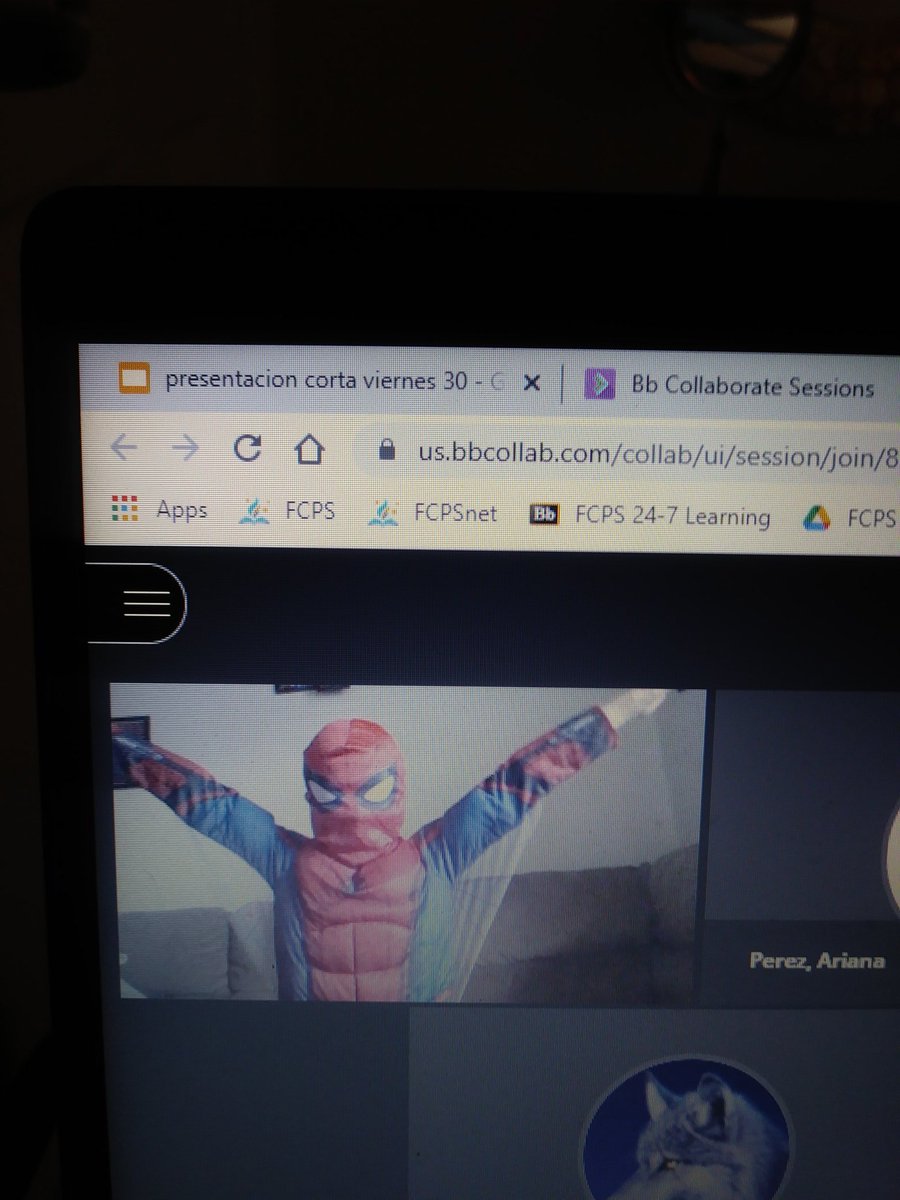Open the Apps bookmarks shortcut
Screen dimensions: 900x1200
coord(158,511)
